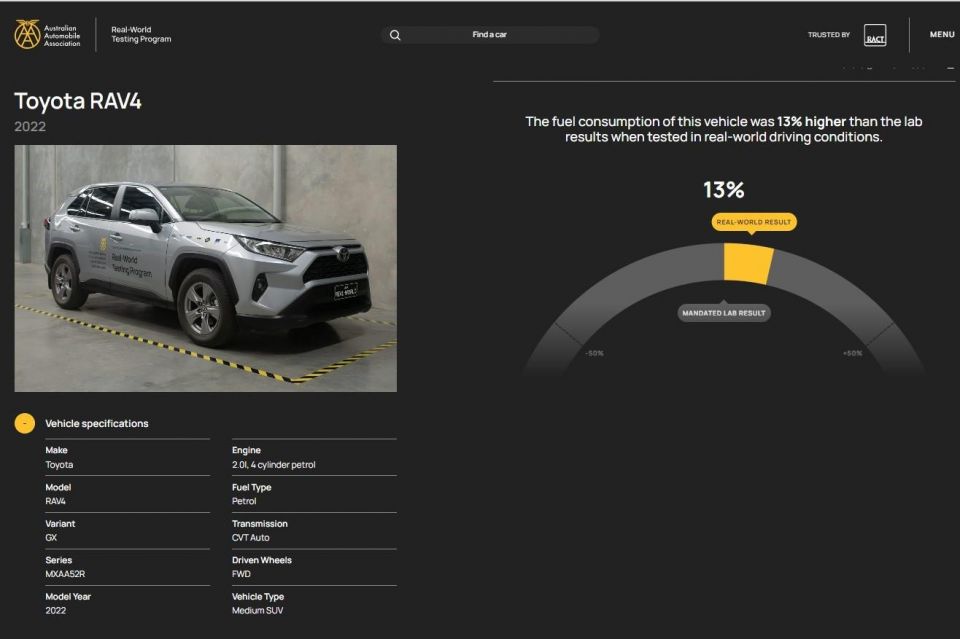Image resolution: width=960 pixels, height=639 pixels.
Task: Click the Toyota RAV4 vehicle photo
Action: click(x=206, y=268)
